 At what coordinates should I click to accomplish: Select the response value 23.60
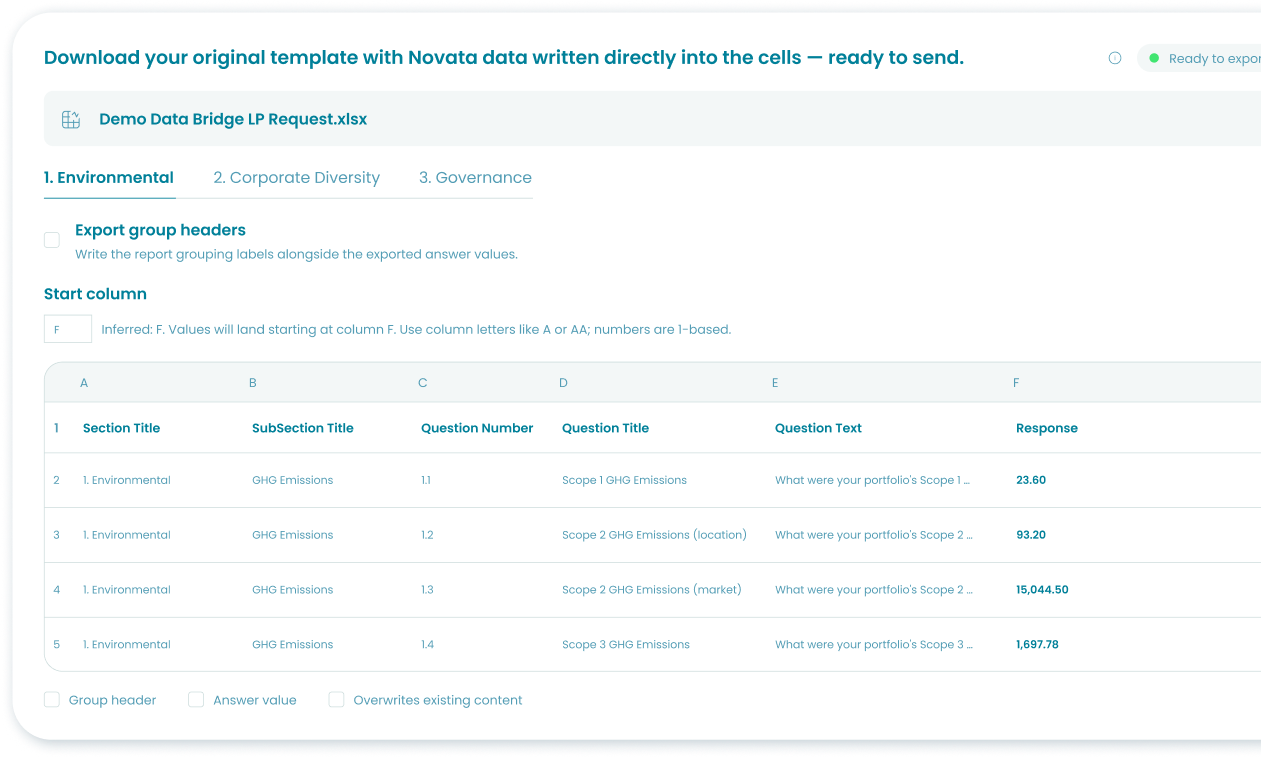pyautogui.click(x=1031, y=480)
